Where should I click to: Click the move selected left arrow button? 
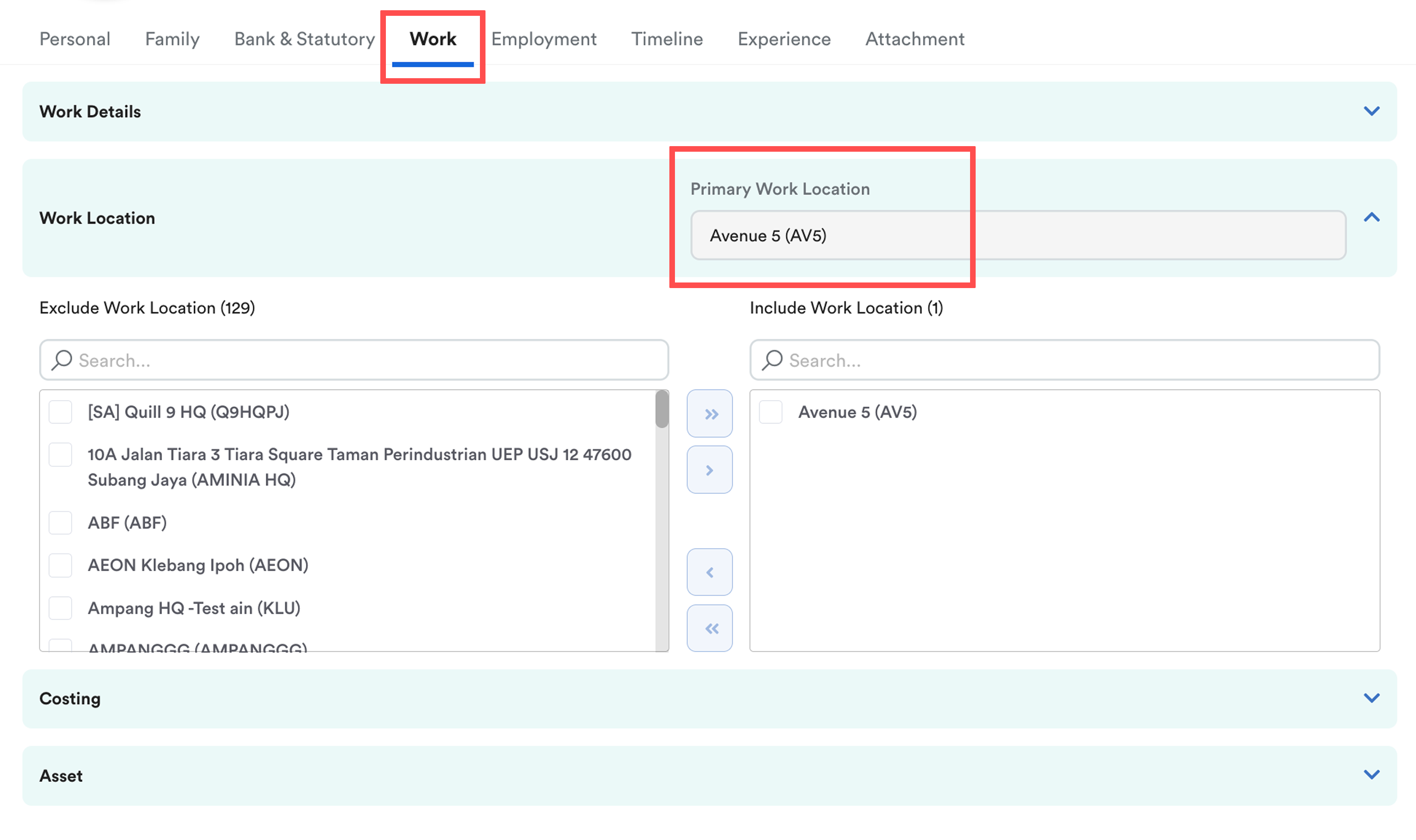(709, 572)
